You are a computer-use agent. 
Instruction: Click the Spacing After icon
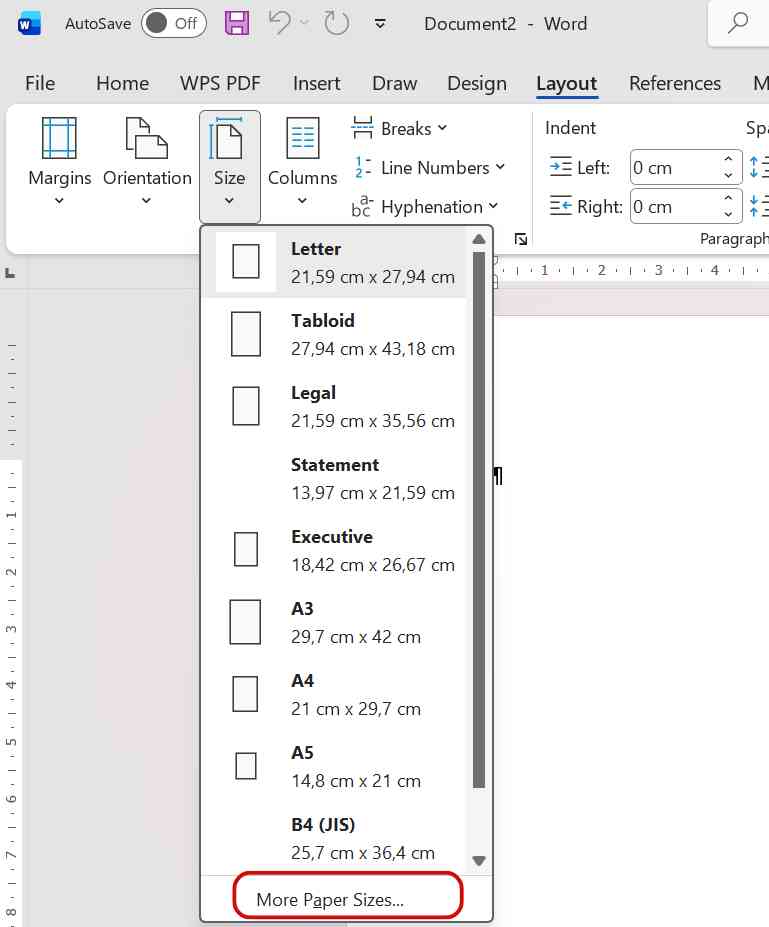click(758, 206)
